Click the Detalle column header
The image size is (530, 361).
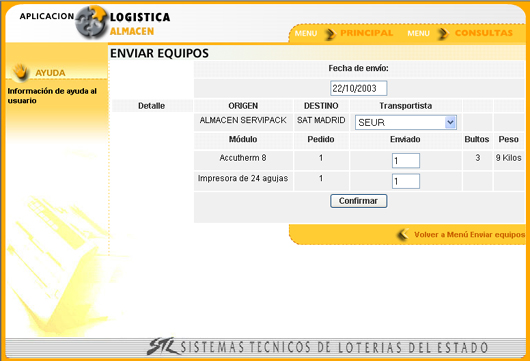pyautogui.click(x=151, y=106)
